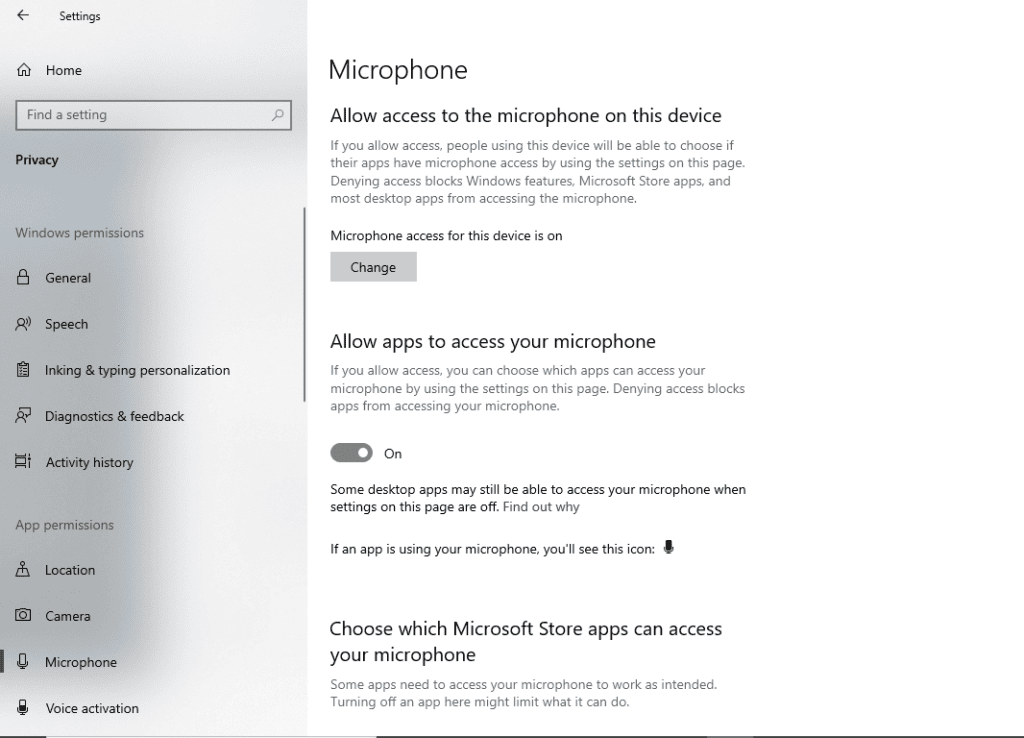Click the Speech icon in sidebar
Viewport: 1024px width, 738px height.
(24, 324)
